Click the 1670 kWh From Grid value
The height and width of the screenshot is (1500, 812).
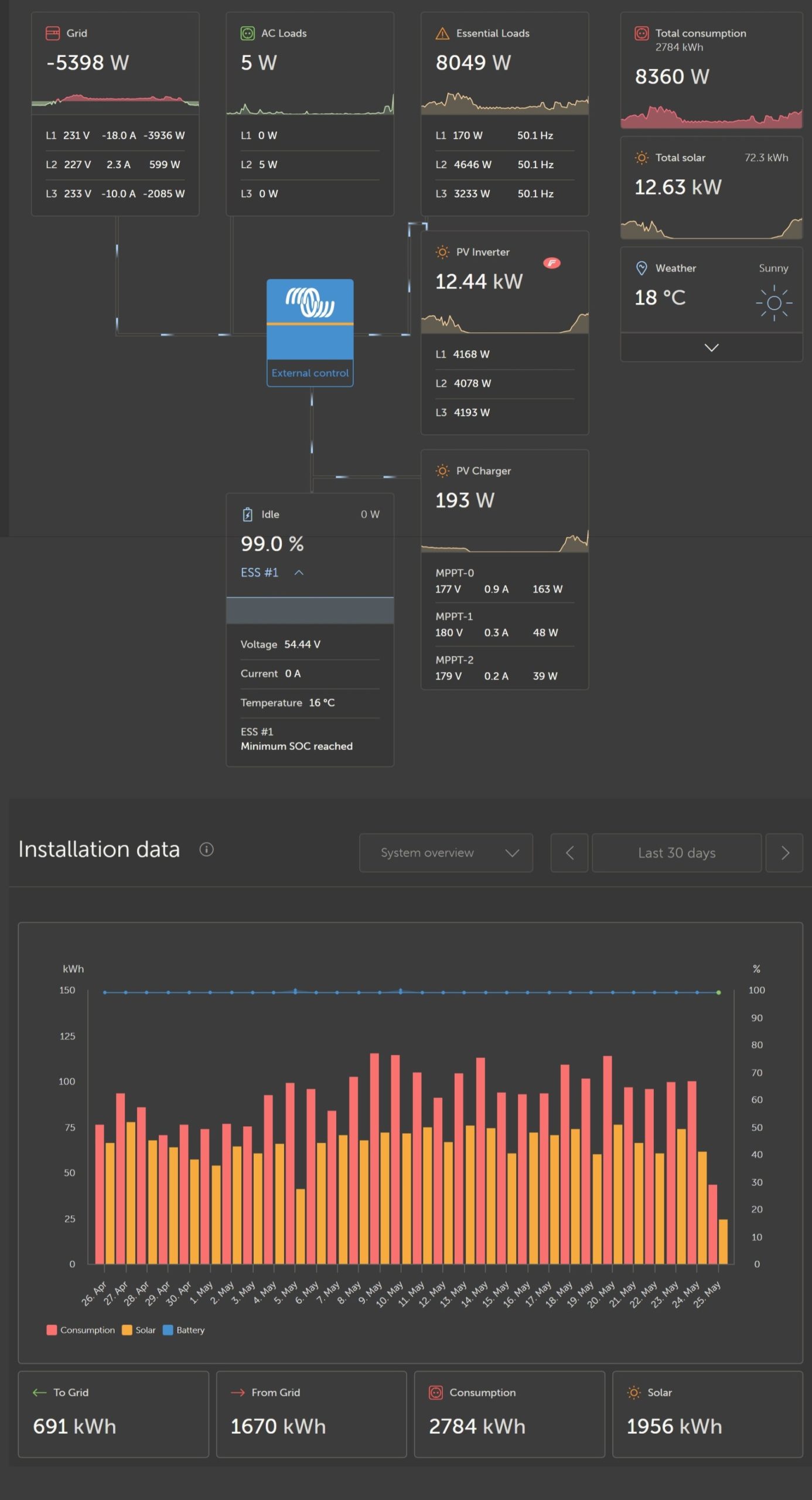pyautogui.click(x=278, y=1426)
